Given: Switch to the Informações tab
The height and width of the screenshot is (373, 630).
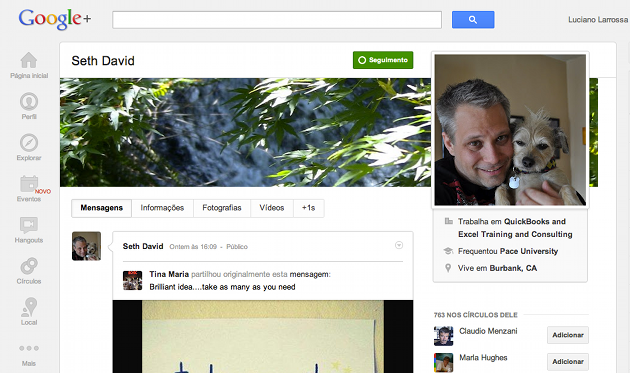Looking at the screenshot, I should click(x=162, y=208).
